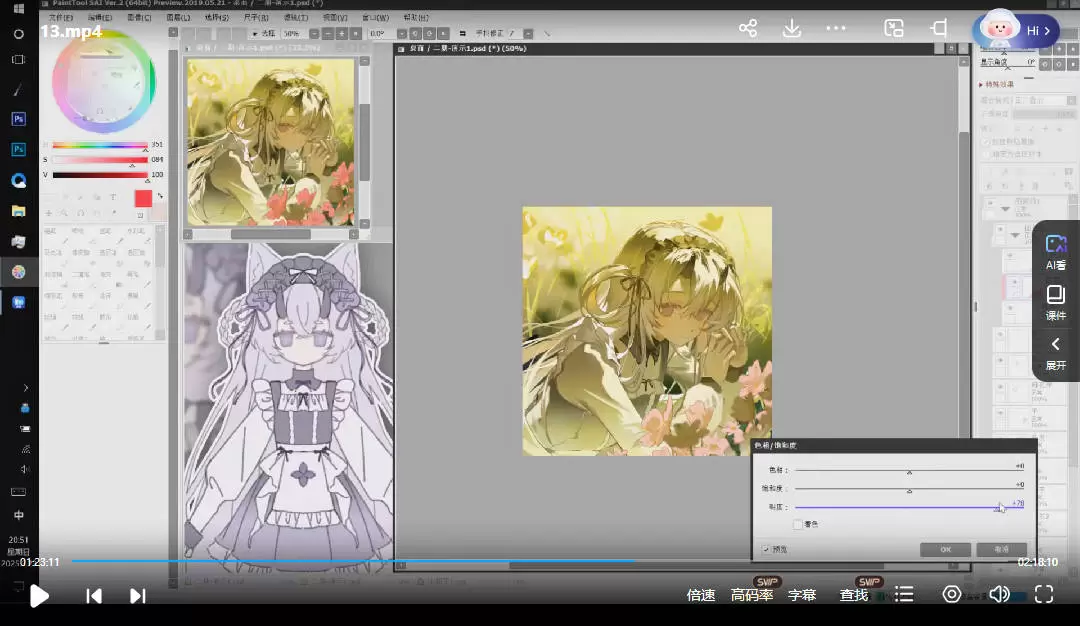The image size is (1080, 626).
Task: Adjust the 色相 hue slider in dialog
Action: tap(909, 471)
